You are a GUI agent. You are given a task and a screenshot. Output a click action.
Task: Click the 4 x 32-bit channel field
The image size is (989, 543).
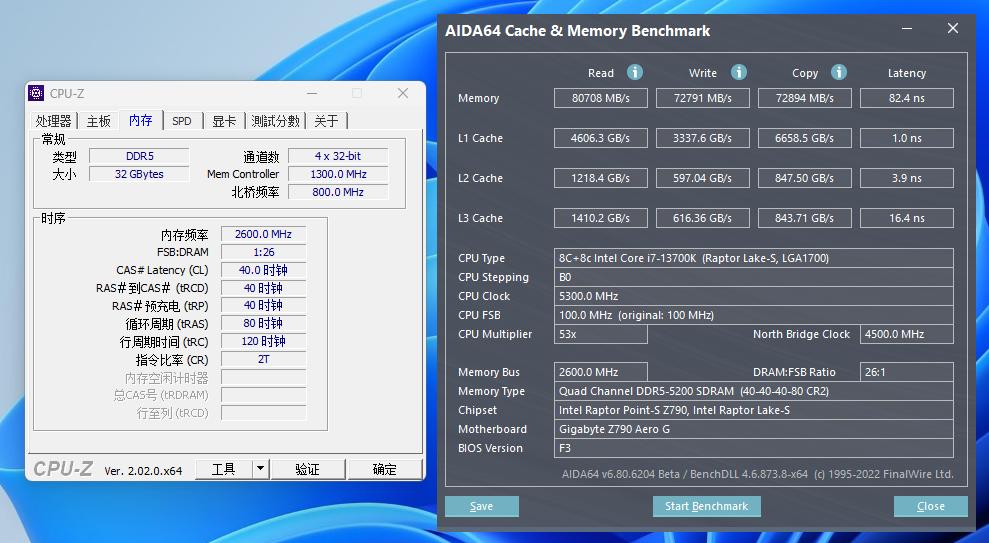click(x=338, y=156)
